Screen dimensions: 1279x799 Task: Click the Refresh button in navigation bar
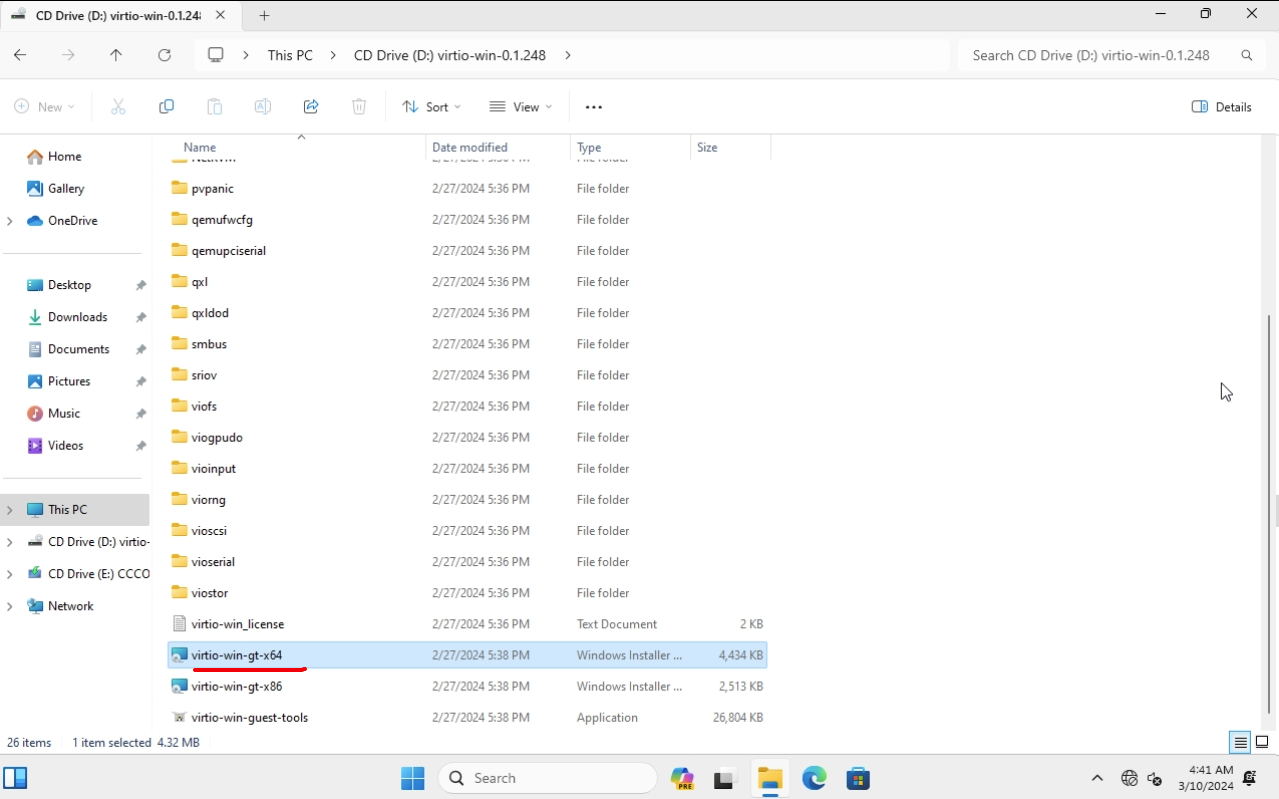pos(165,55)
